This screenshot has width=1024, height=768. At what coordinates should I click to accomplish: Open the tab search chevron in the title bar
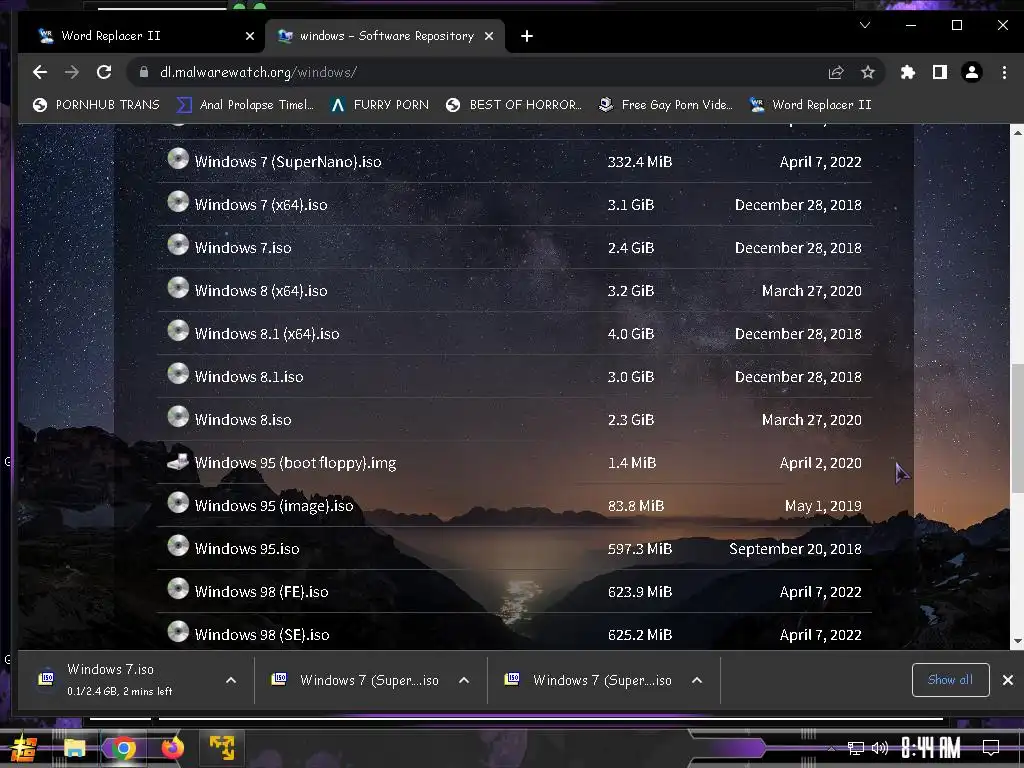tap(865, 25)
